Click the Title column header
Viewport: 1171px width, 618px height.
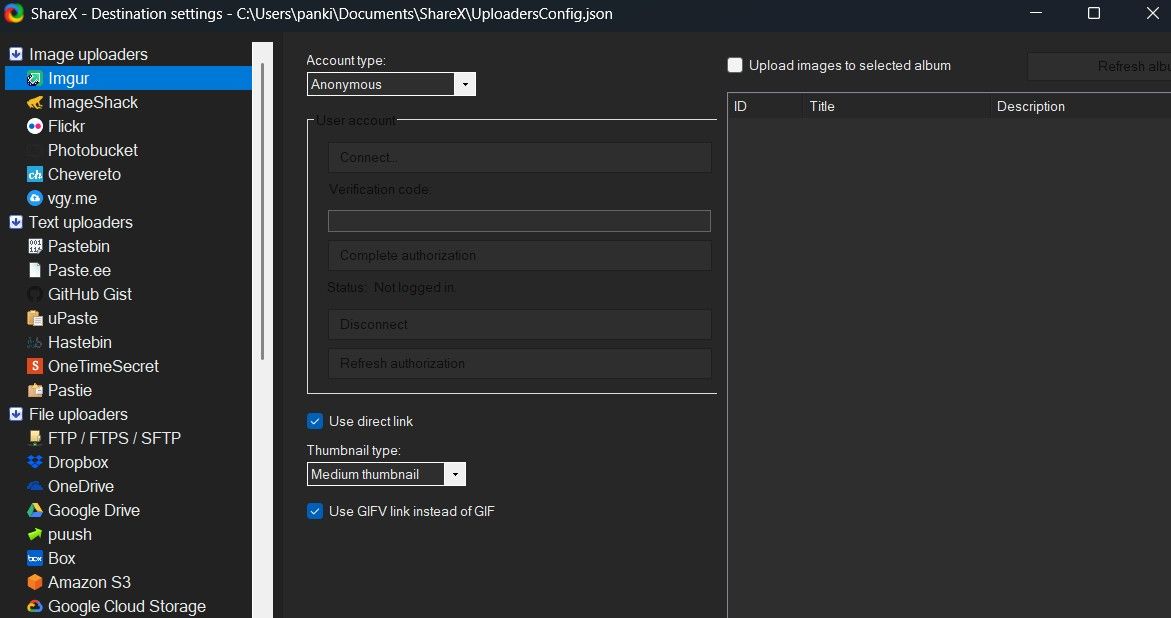[x=896, y=106]
